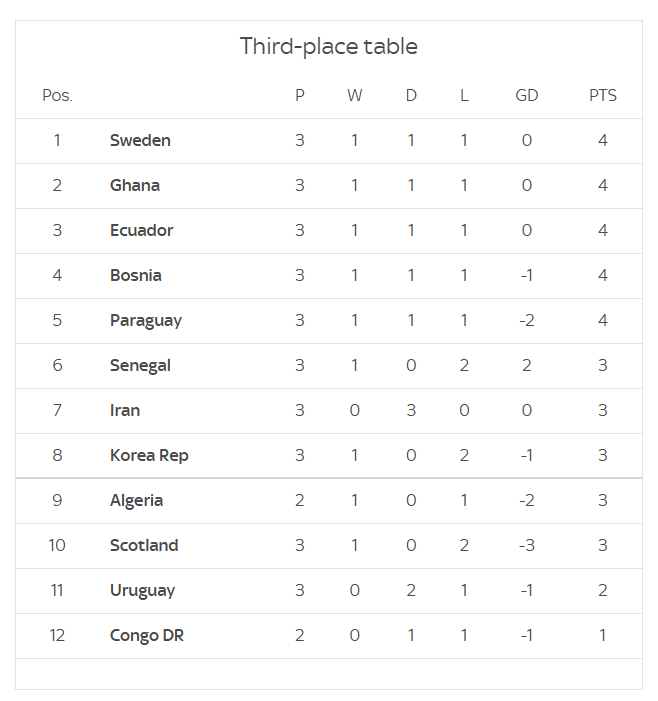658x701 pixels.
Task: Click the P column header
Action: [x=299, y=95]
